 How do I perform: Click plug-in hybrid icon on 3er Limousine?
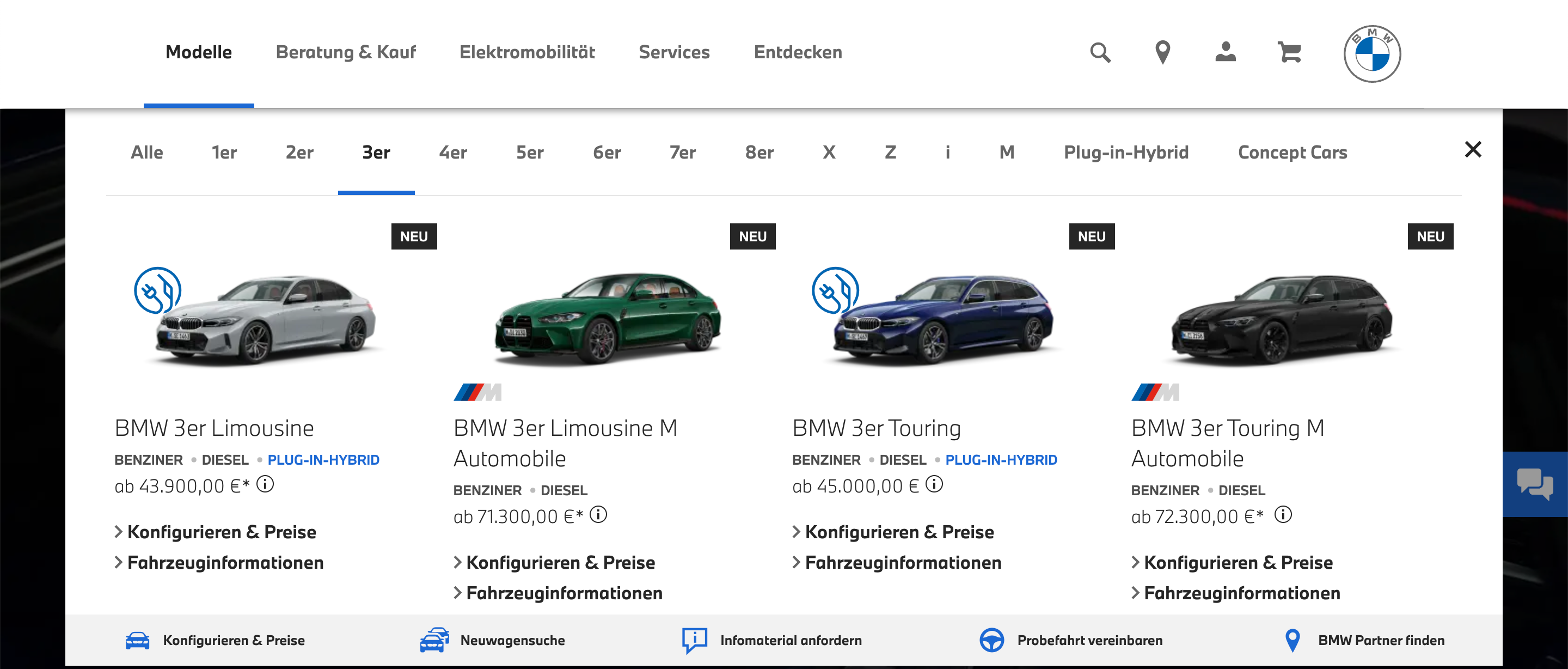coord(158,290)
